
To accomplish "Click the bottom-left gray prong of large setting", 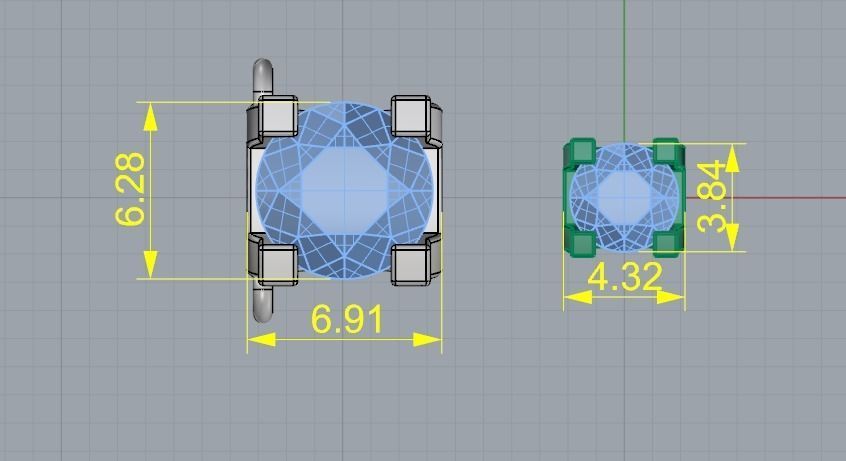I will [278, 265].
